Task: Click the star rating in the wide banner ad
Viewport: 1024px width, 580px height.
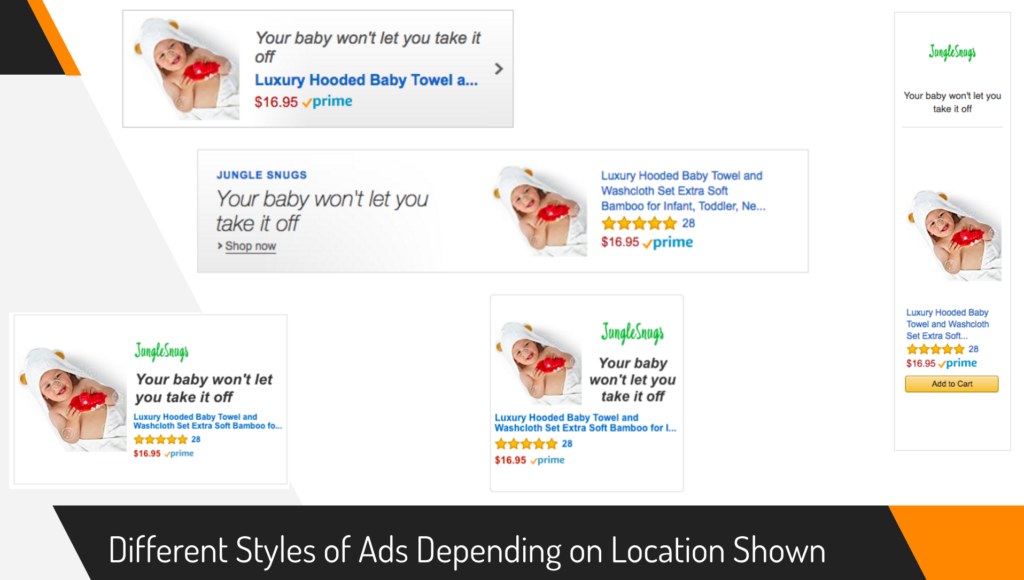Action: [638, 224]
